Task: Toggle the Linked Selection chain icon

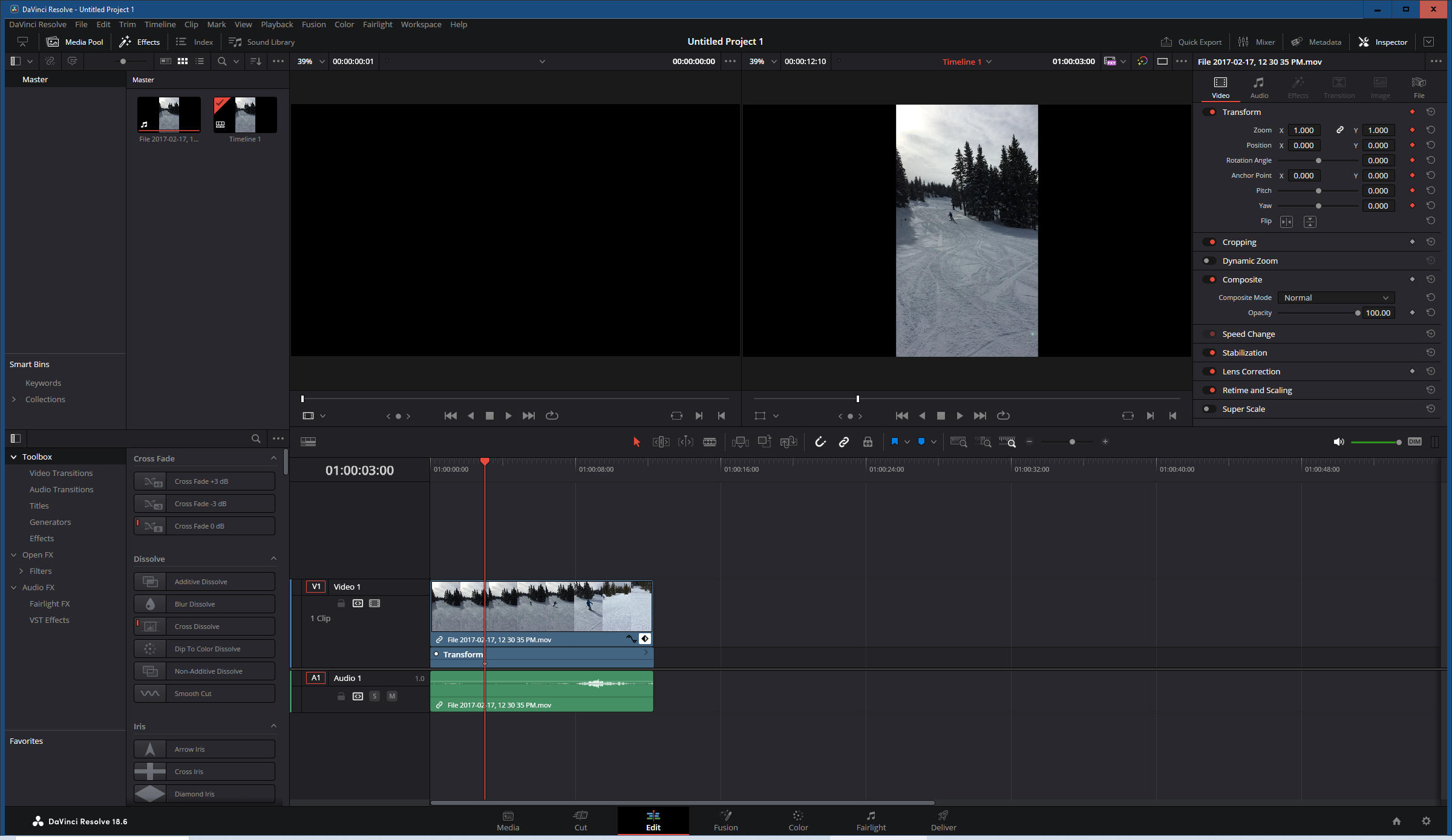Action: pyautogui.click(x=844, y=442)
